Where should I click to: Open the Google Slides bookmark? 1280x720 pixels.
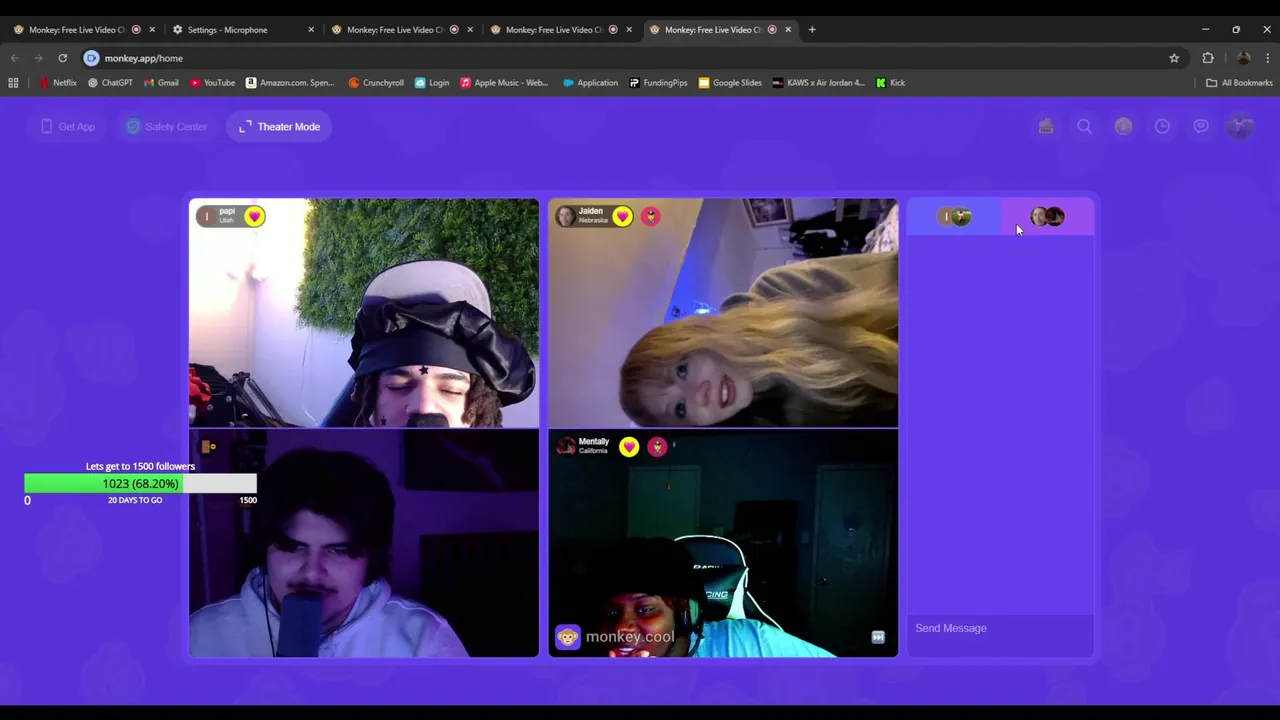pos(730,83)
